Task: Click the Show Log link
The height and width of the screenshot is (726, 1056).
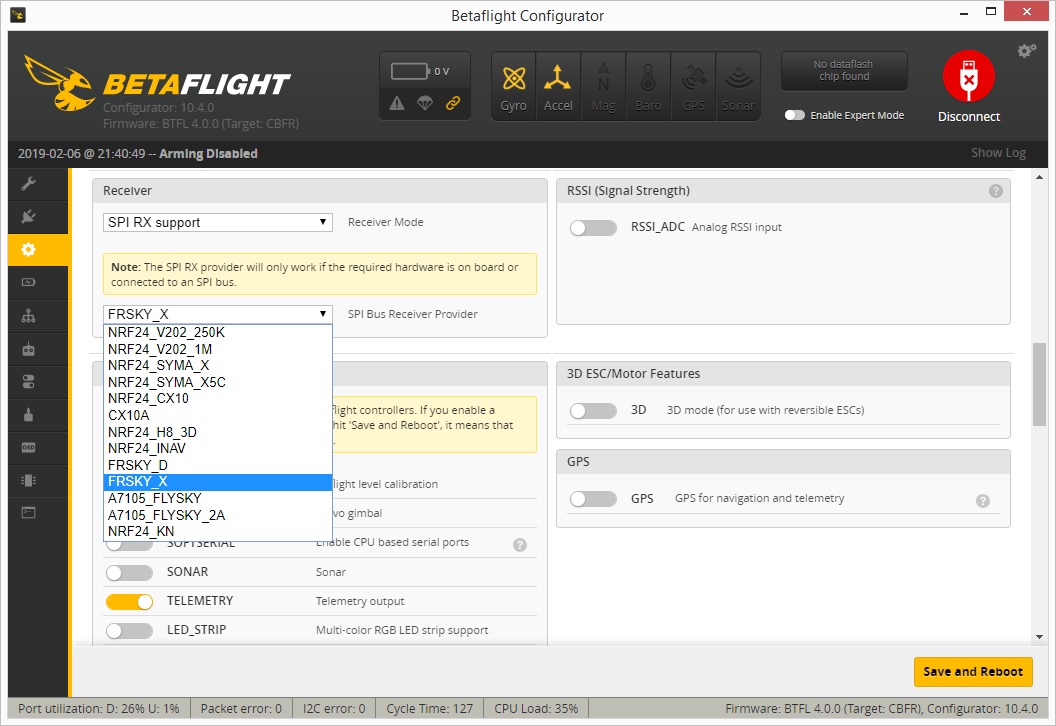Action: [998, 153]
